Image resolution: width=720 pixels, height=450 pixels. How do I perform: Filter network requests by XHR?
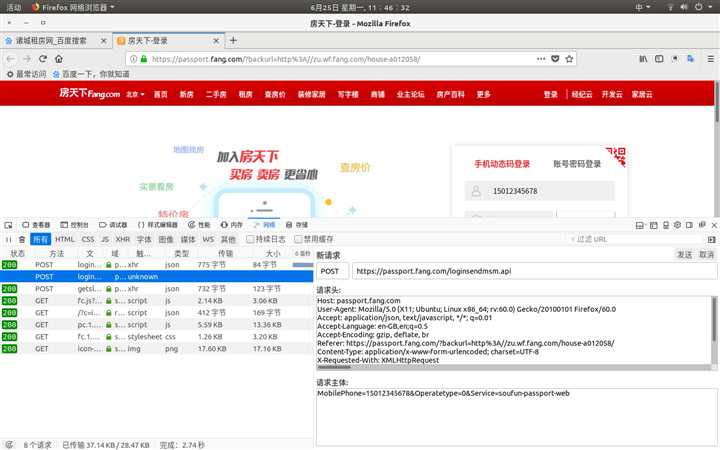(123, 239)
